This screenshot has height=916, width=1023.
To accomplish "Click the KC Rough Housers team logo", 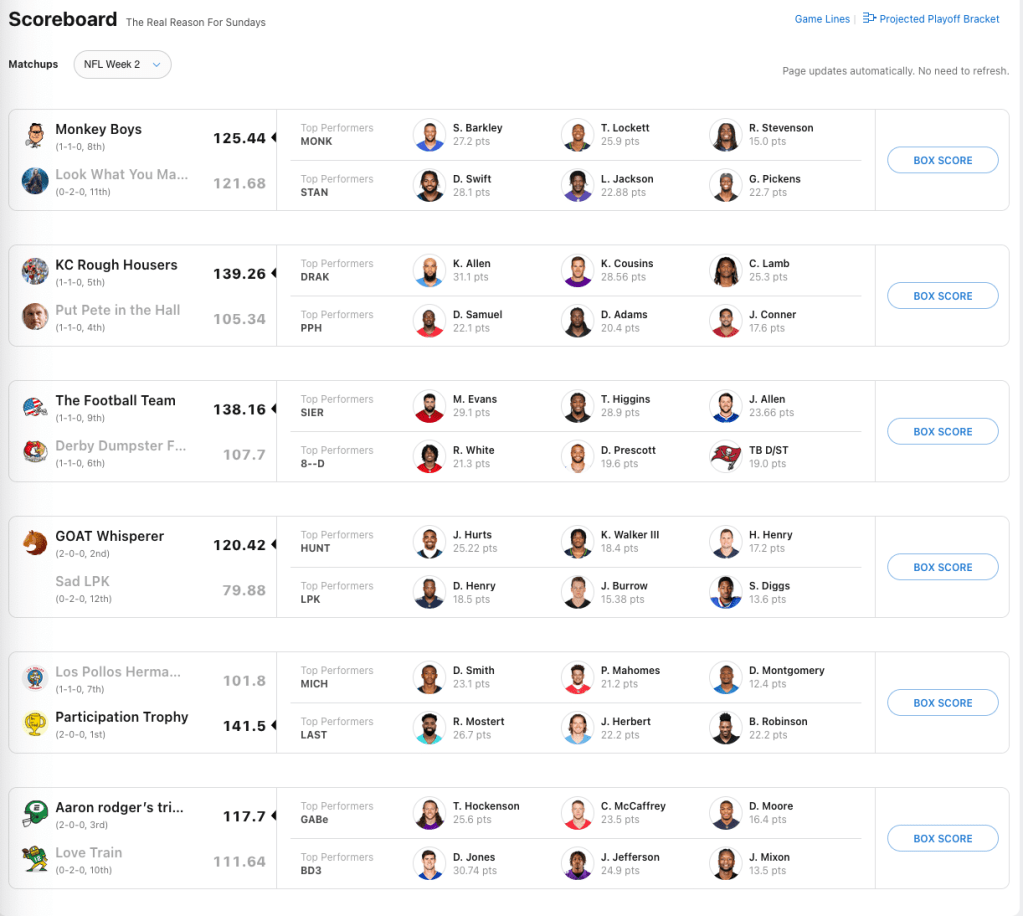I will pos(36,271).
